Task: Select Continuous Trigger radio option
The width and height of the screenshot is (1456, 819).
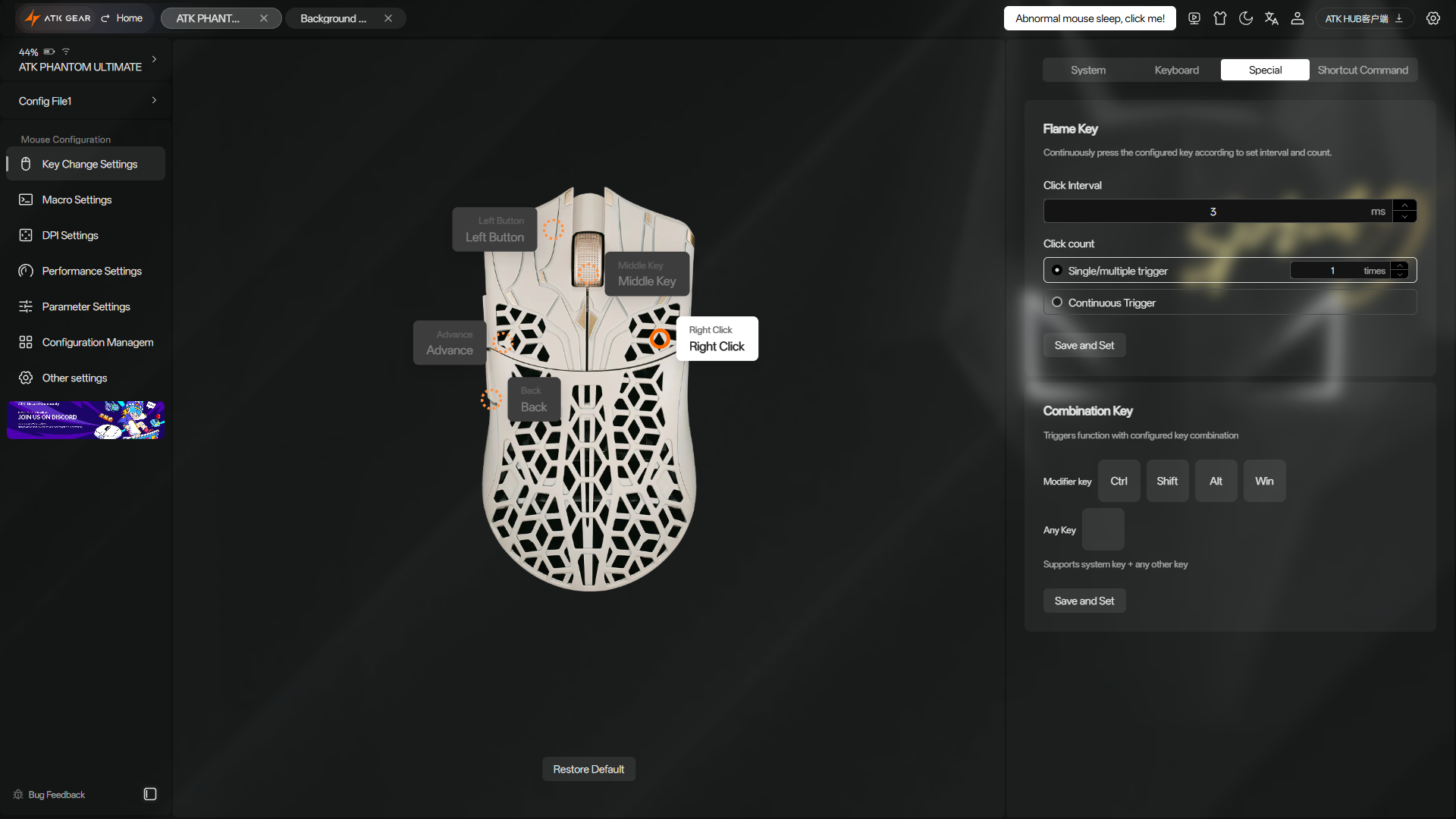Action: [1057, 302]
